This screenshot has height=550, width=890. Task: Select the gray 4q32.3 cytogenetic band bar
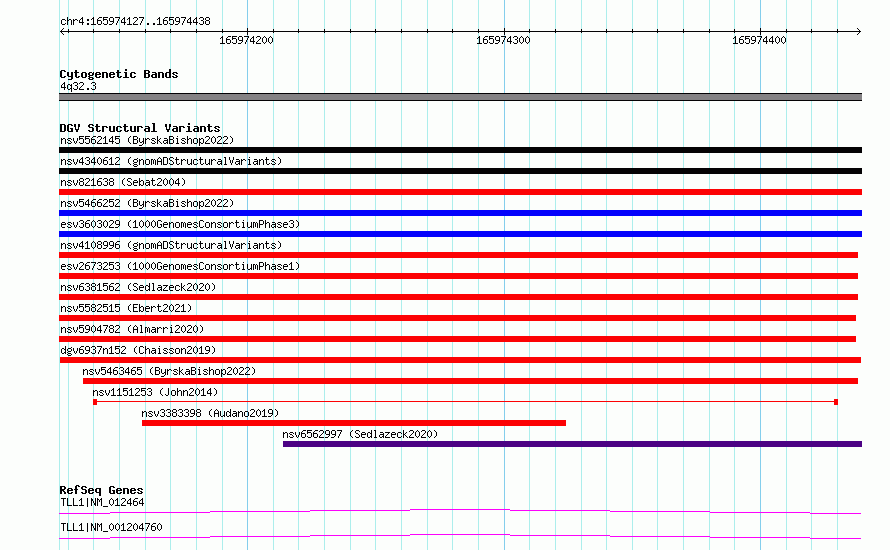460,97
